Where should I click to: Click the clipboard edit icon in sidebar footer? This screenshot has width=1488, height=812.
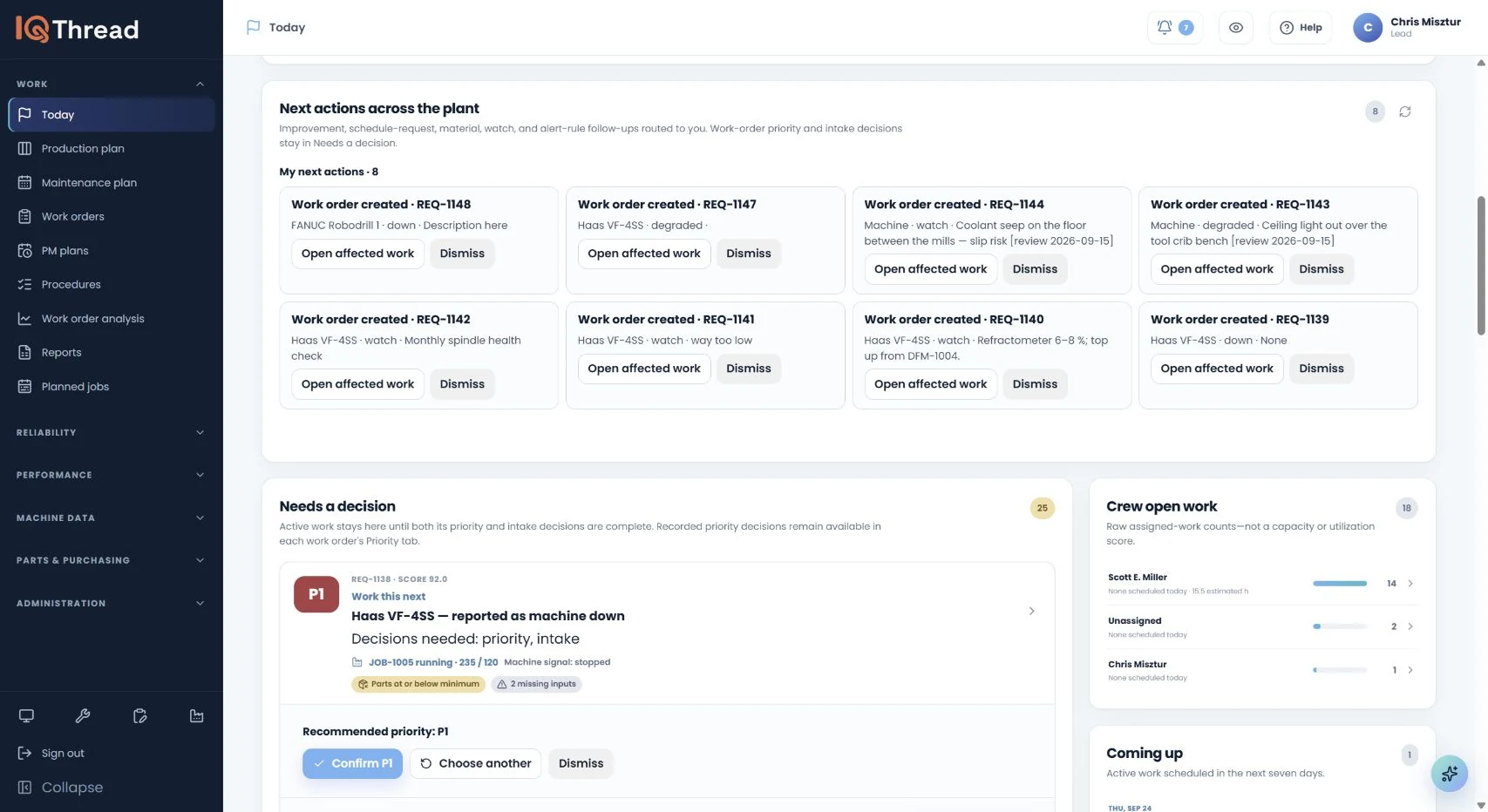(139, 716)
